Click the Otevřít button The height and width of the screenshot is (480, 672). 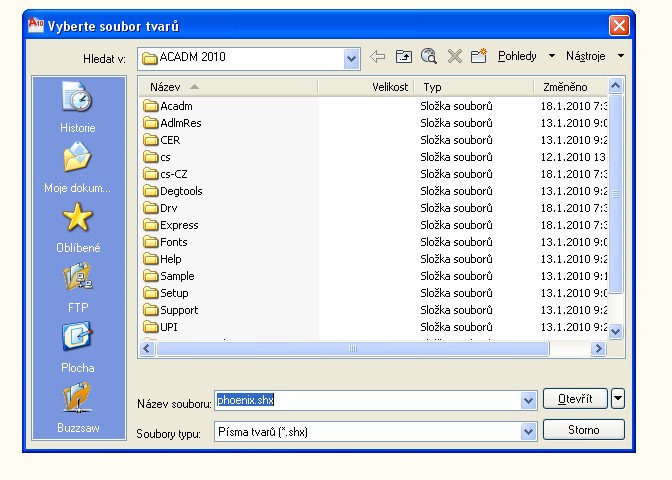click(x=575, y=399)
